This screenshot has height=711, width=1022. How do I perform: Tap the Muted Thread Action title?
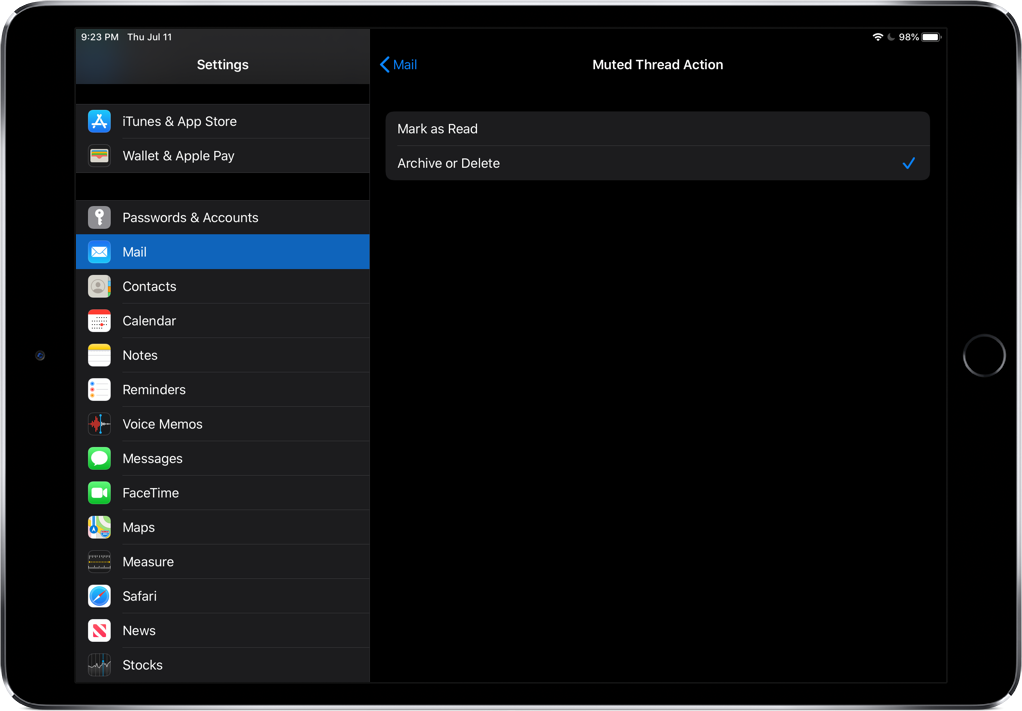[658, 65]
